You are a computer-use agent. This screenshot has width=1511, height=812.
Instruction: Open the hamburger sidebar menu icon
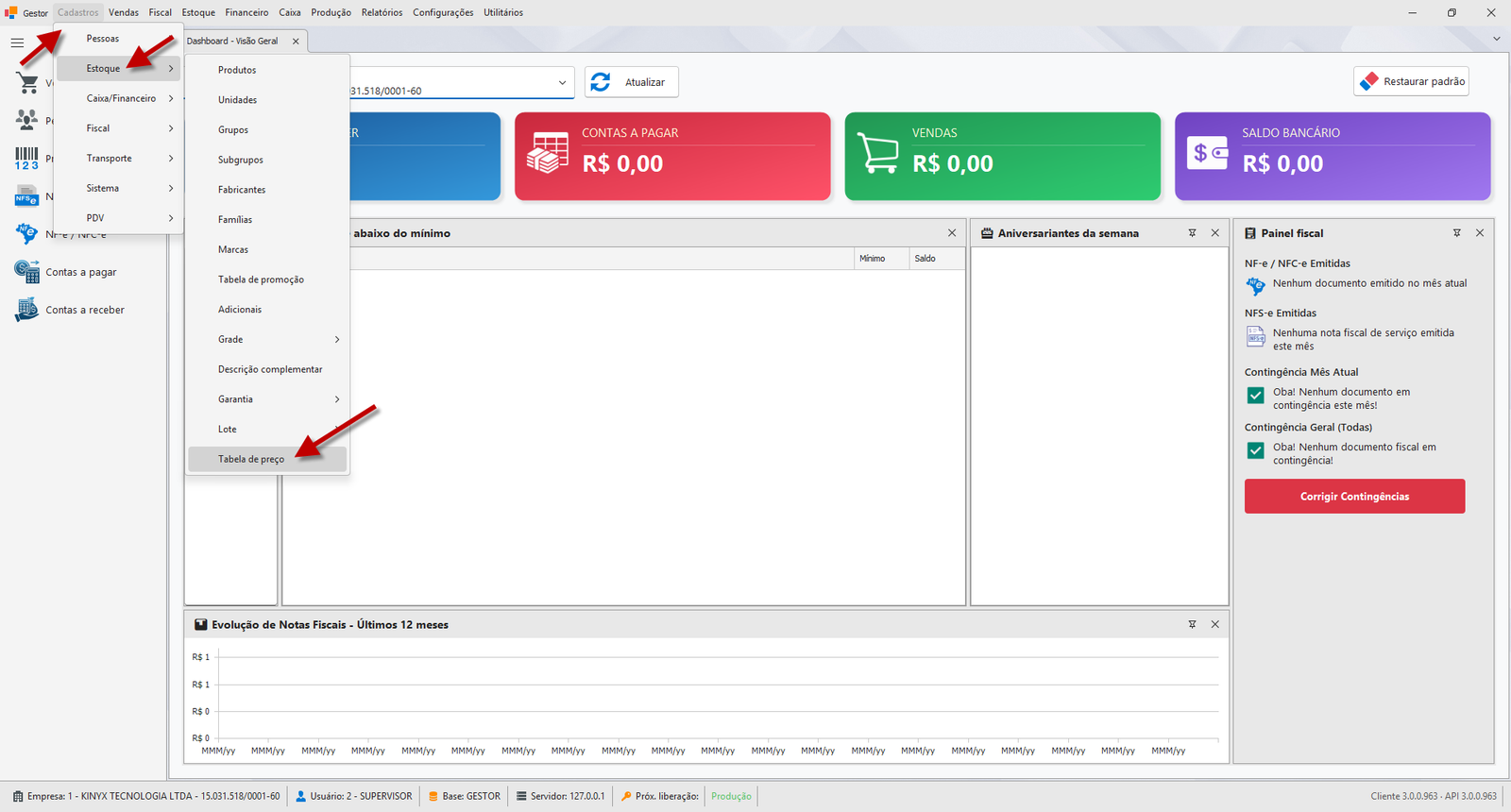[x=17, y=42]
